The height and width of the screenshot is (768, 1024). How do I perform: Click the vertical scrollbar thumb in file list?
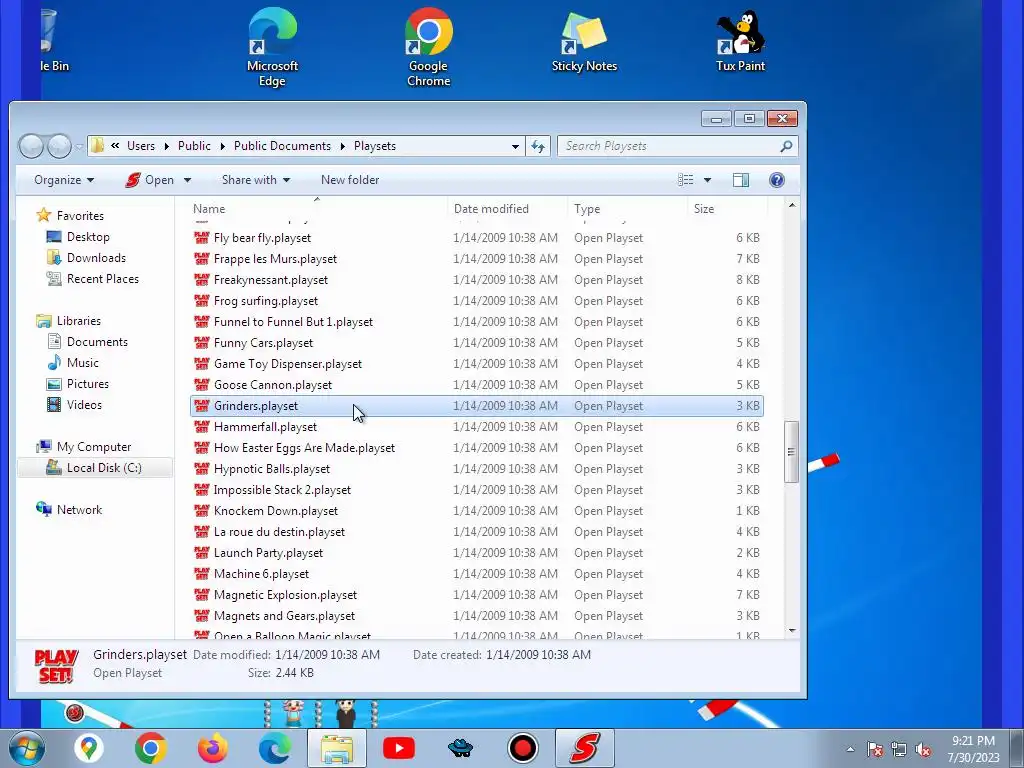pos(792,451)
